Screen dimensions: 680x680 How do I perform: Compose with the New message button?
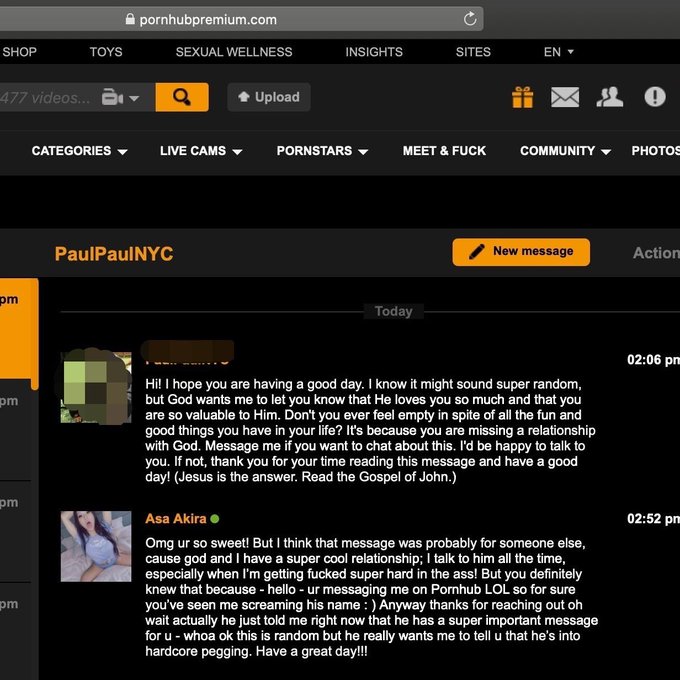pos(521,252)
